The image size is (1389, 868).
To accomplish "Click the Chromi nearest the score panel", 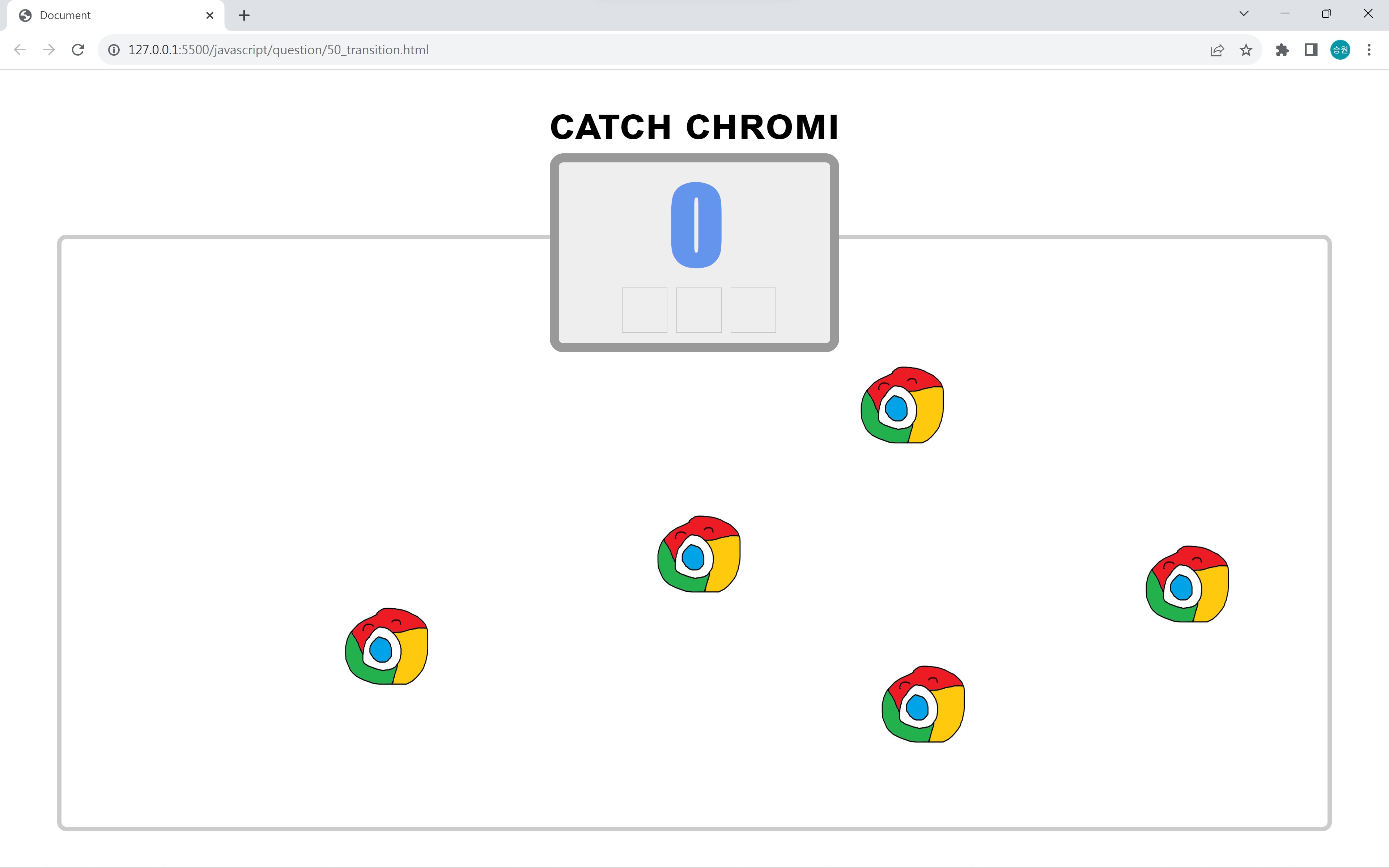I will (x=902, y=405).
